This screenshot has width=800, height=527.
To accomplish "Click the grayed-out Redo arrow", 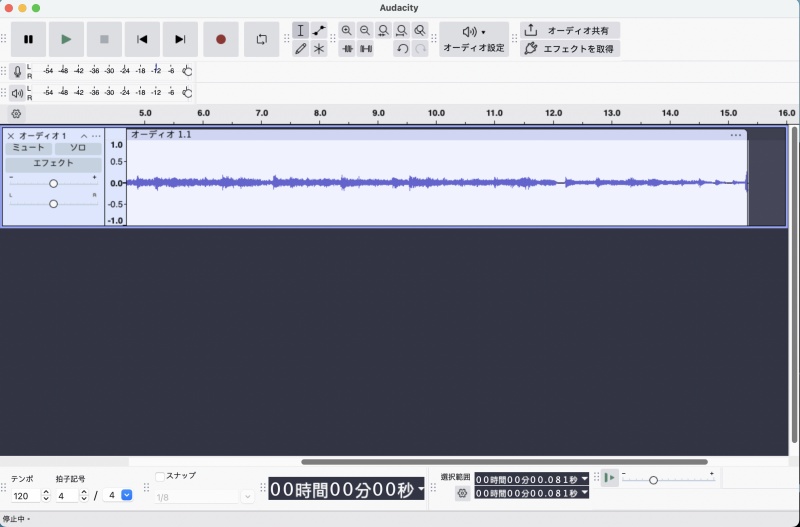I will pyautogui.click(x=420, y=49).
